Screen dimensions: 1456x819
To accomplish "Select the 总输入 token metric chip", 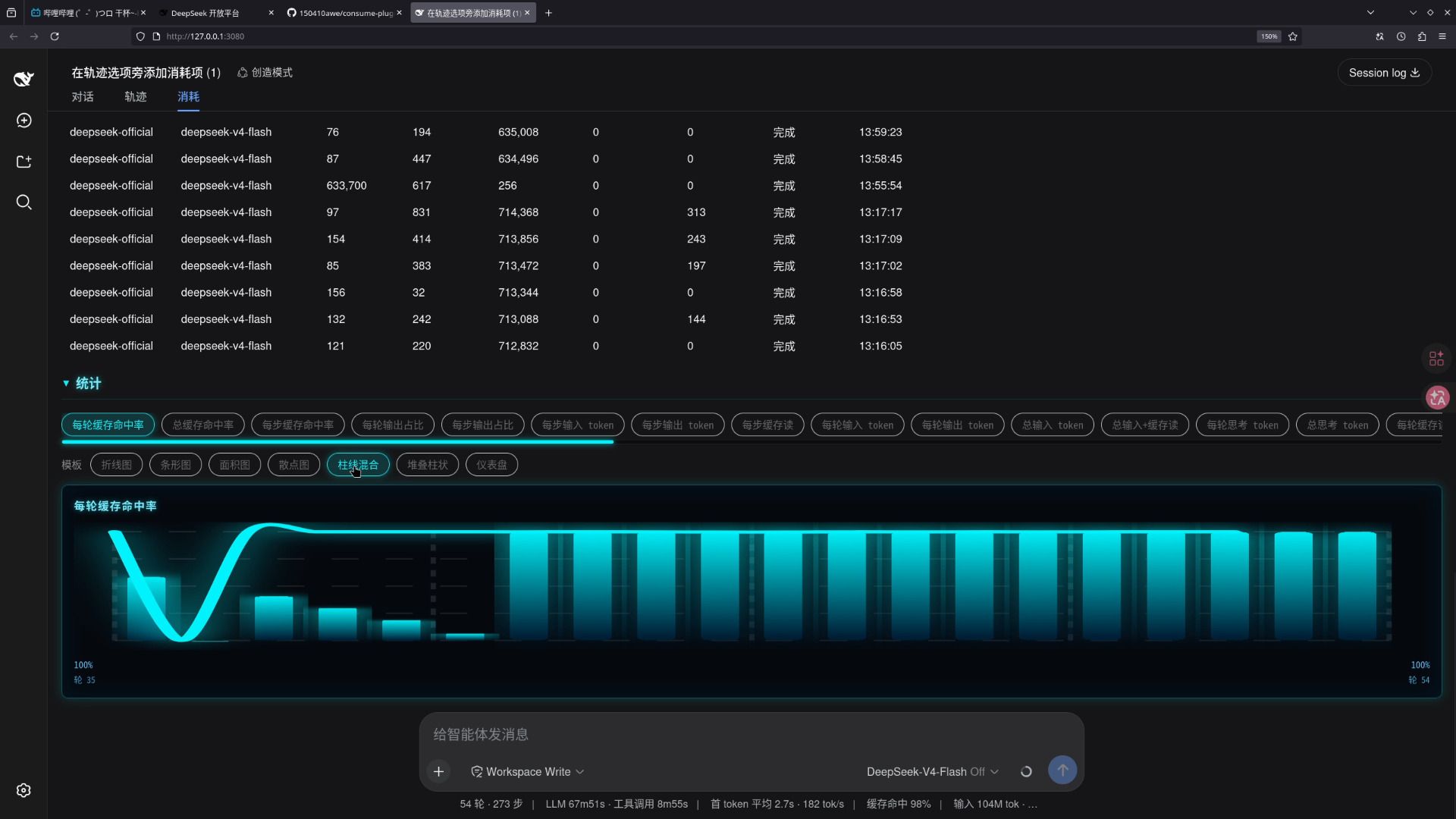I will (x=1053, y=425).
